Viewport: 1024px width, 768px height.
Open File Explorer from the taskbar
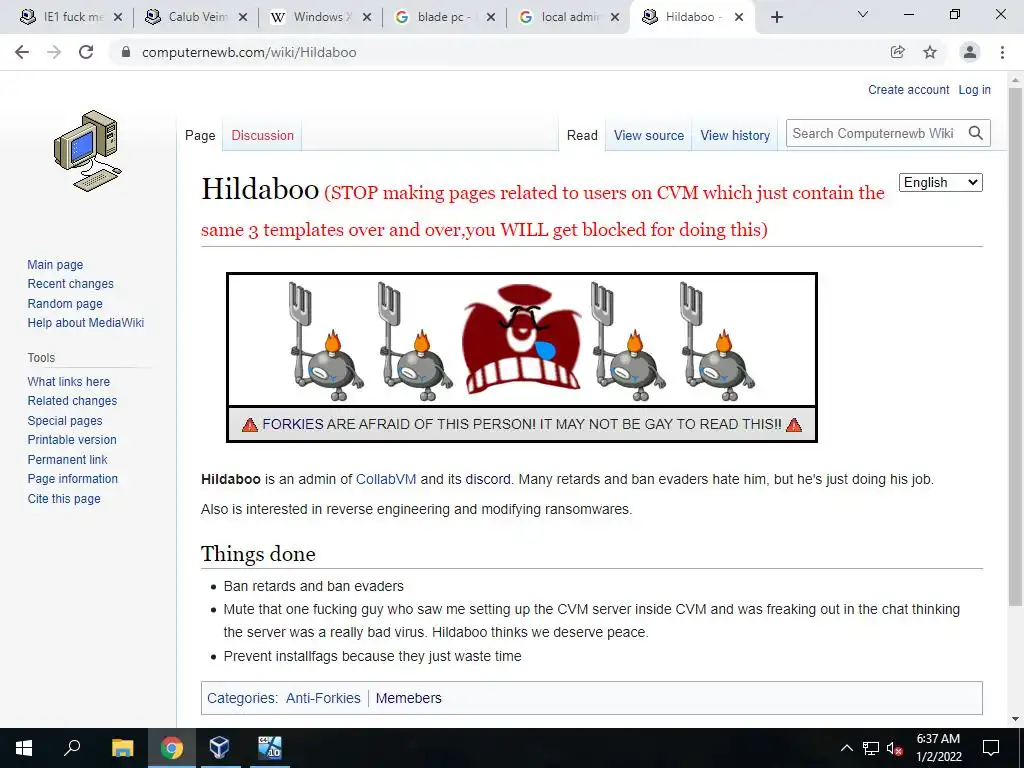122,748
